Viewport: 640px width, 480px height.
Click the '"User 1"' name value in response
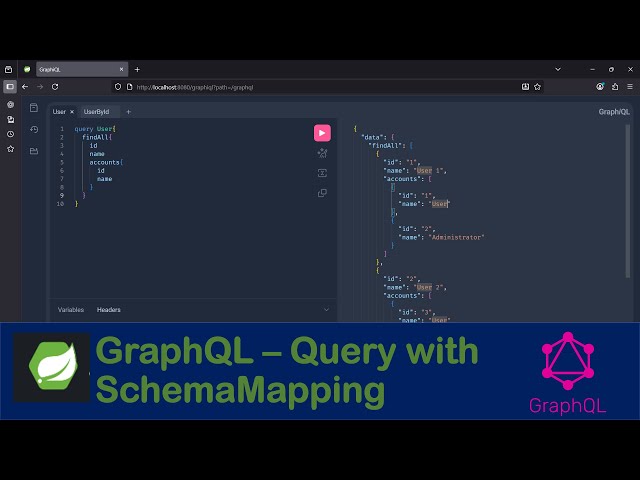(428, 171)
